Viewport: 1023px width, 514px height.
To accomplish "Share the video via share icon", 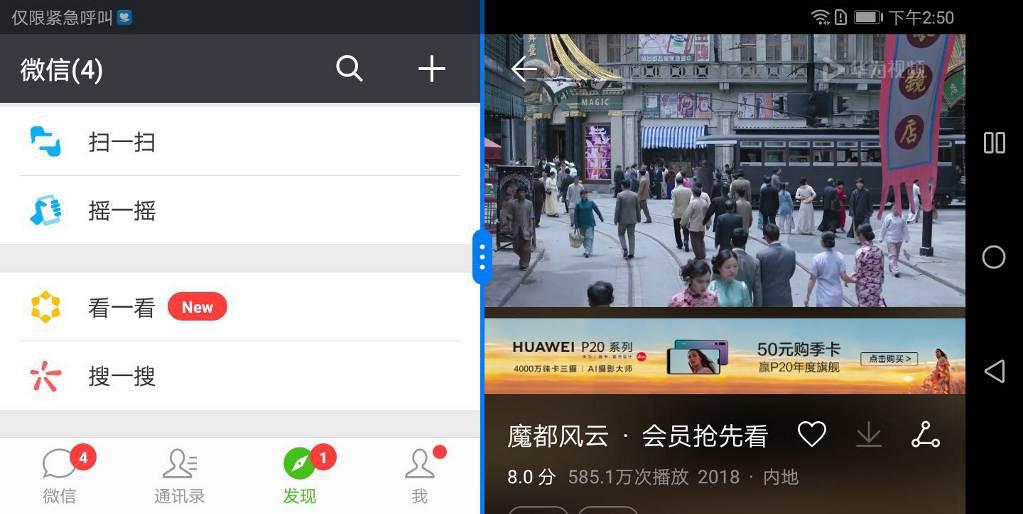I will tap(925, 434).
